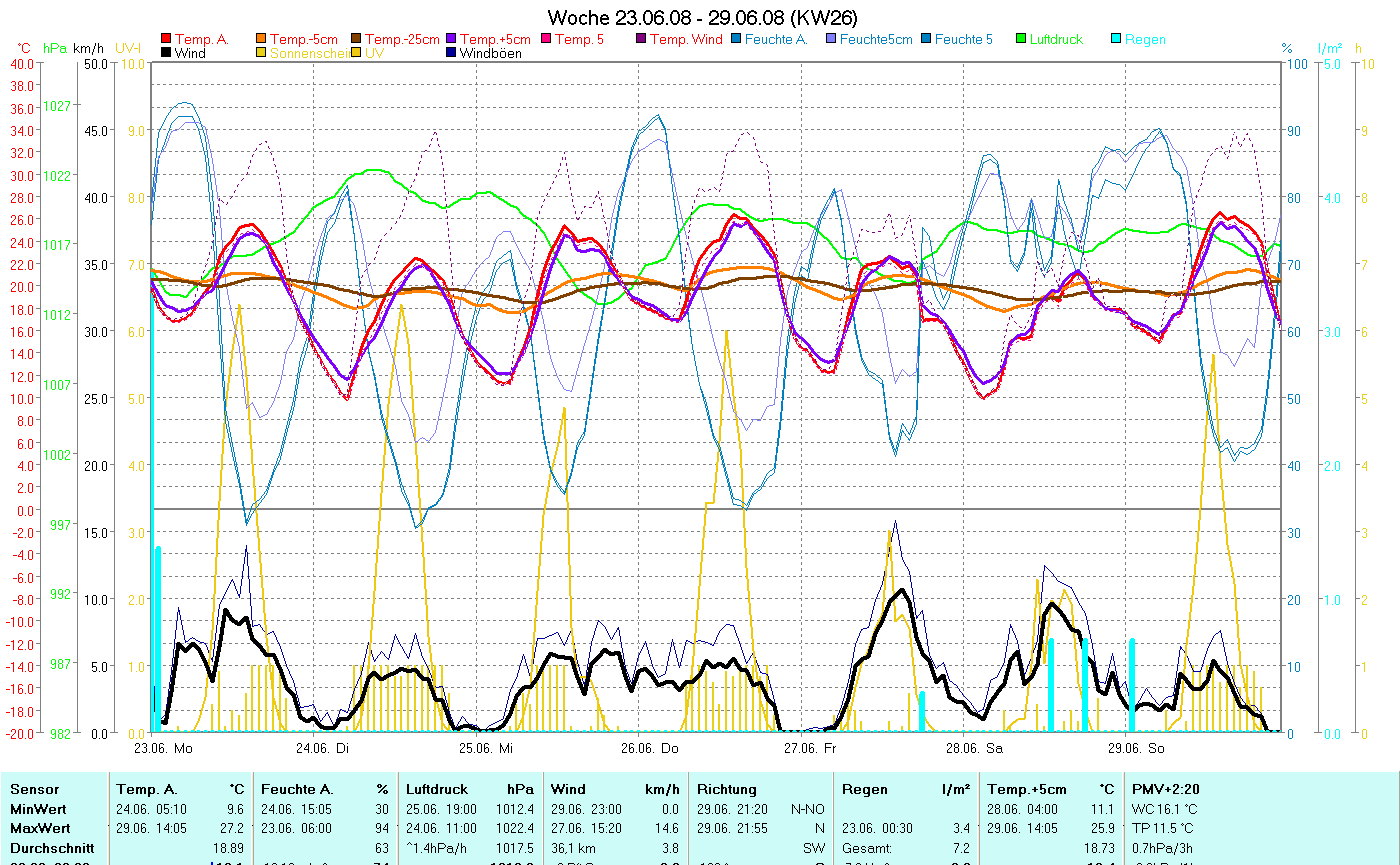Click the Temp. Wind legend swatch
The height and width of the screenshot is (865, 1400).
[x=641, y=39]
